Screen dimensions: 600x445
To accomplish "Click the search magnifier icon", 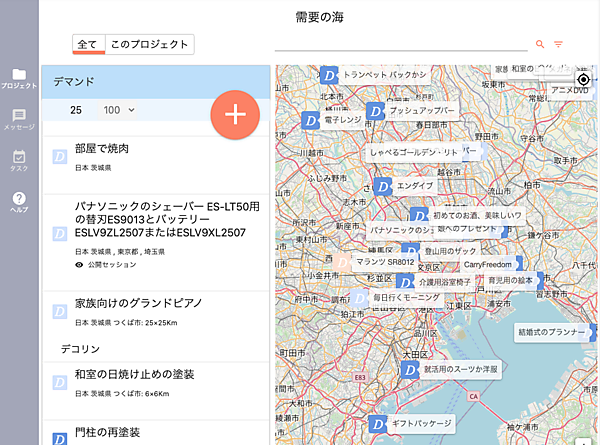I will [541, 44].
